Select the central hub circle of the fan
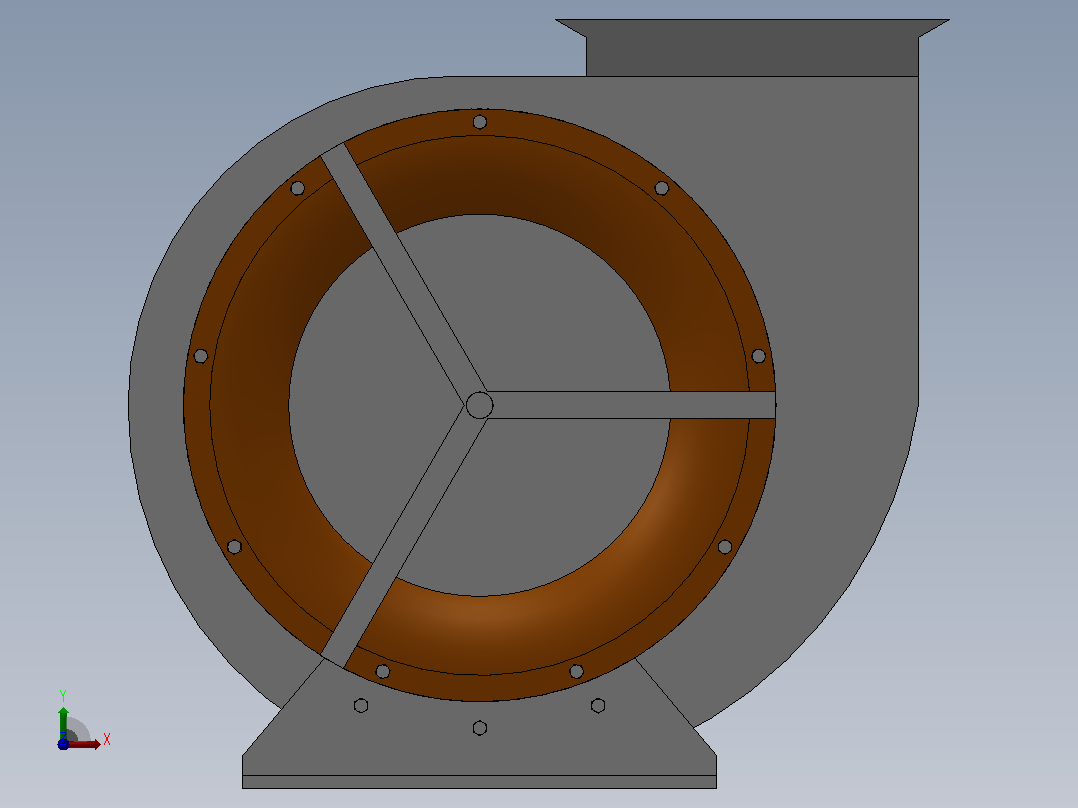This screenshot has width=1078, height=808. coord(479,405)
